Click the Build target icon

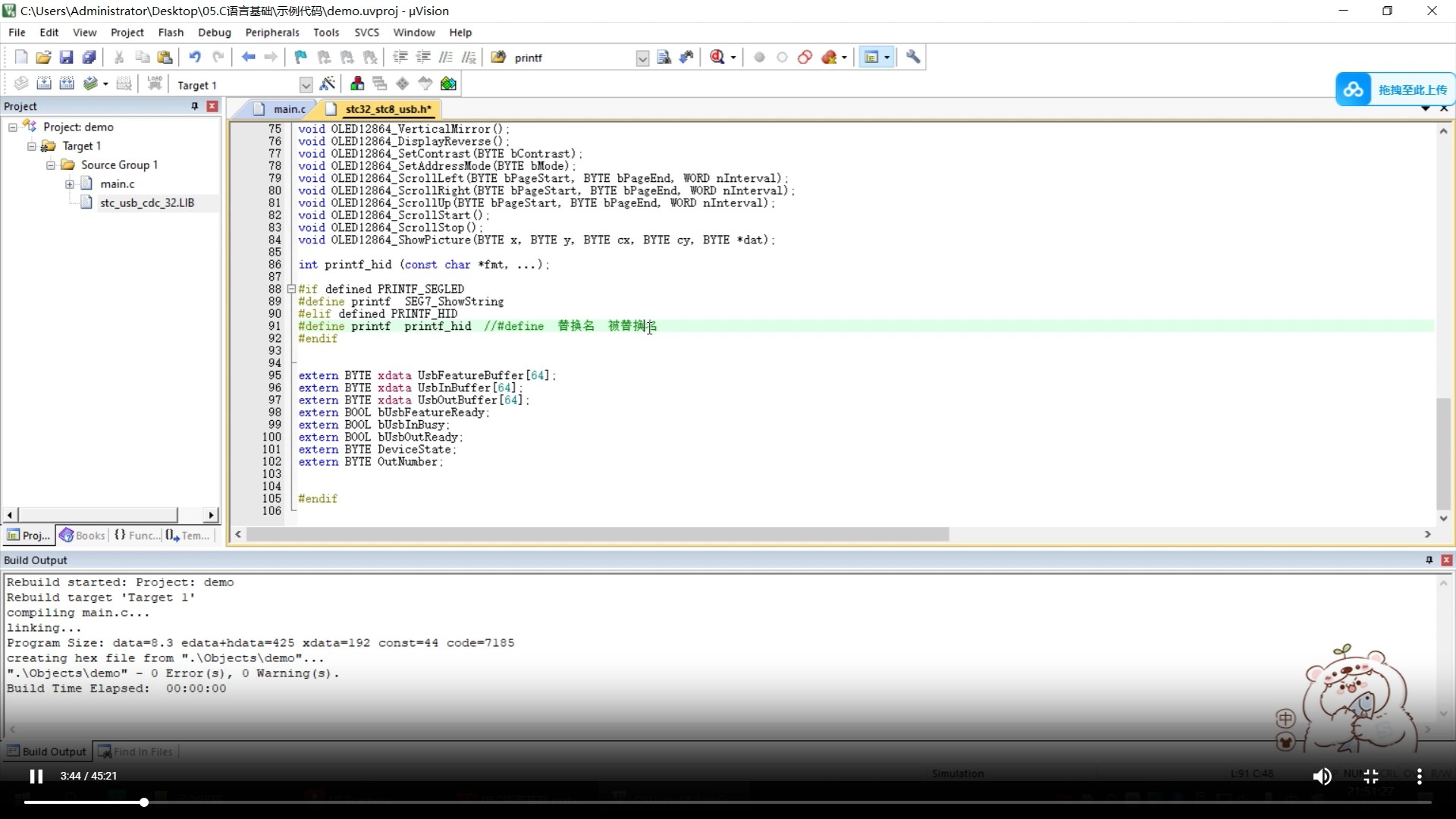(x=44, y=84)
